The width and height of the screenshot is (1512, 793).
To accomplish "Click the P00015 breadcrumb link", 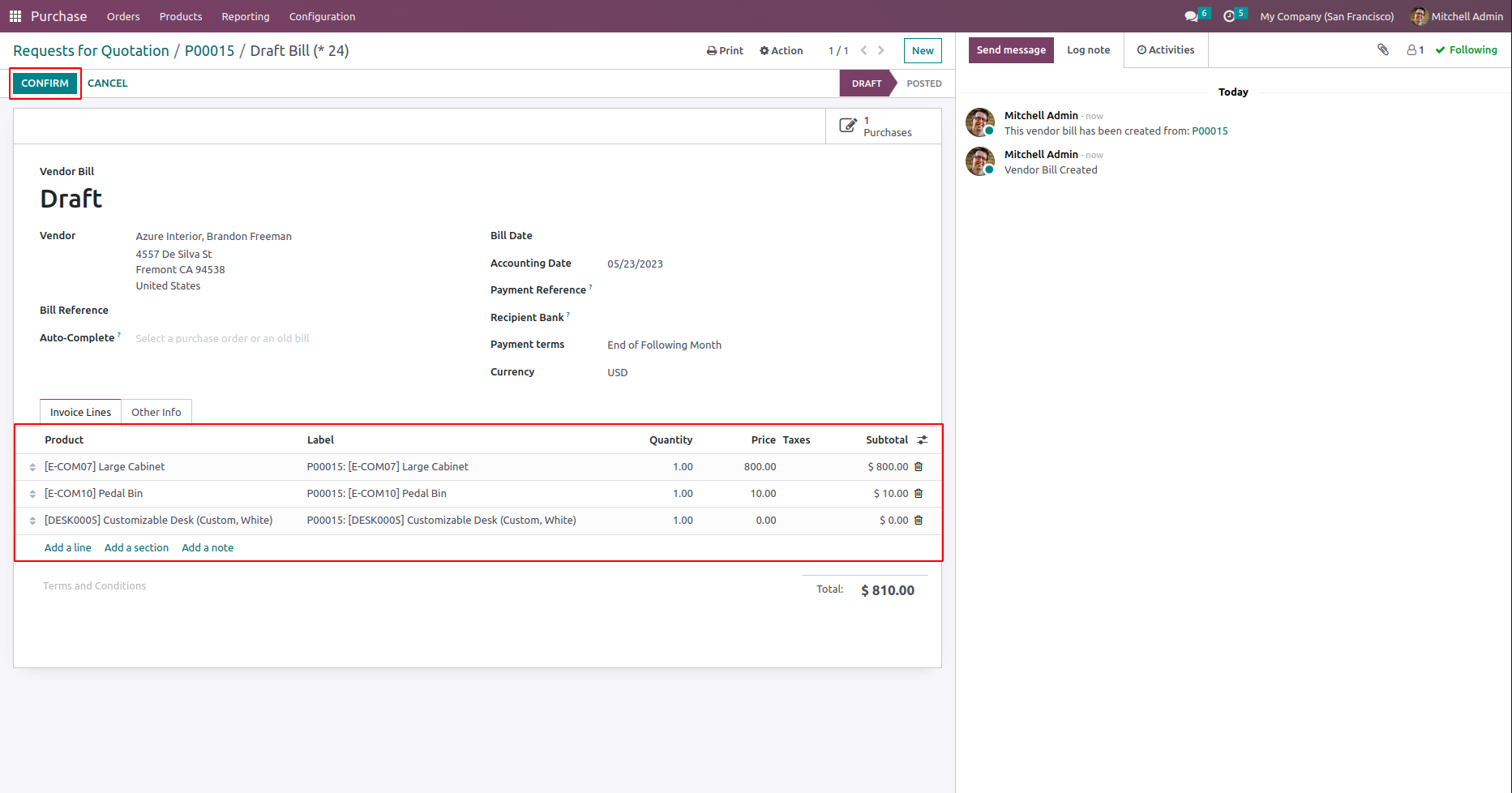I will [x=209, y=51].
